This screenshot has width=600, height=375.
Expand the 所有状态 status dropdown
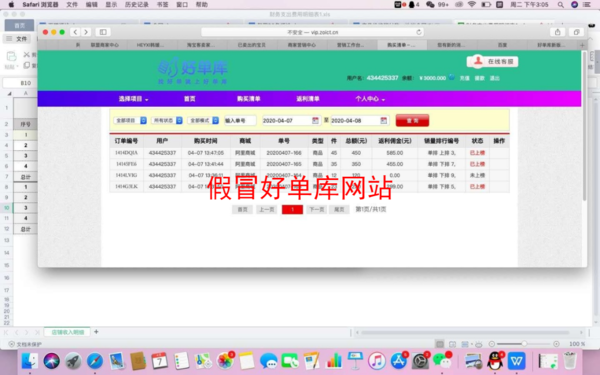pos(167,121)
